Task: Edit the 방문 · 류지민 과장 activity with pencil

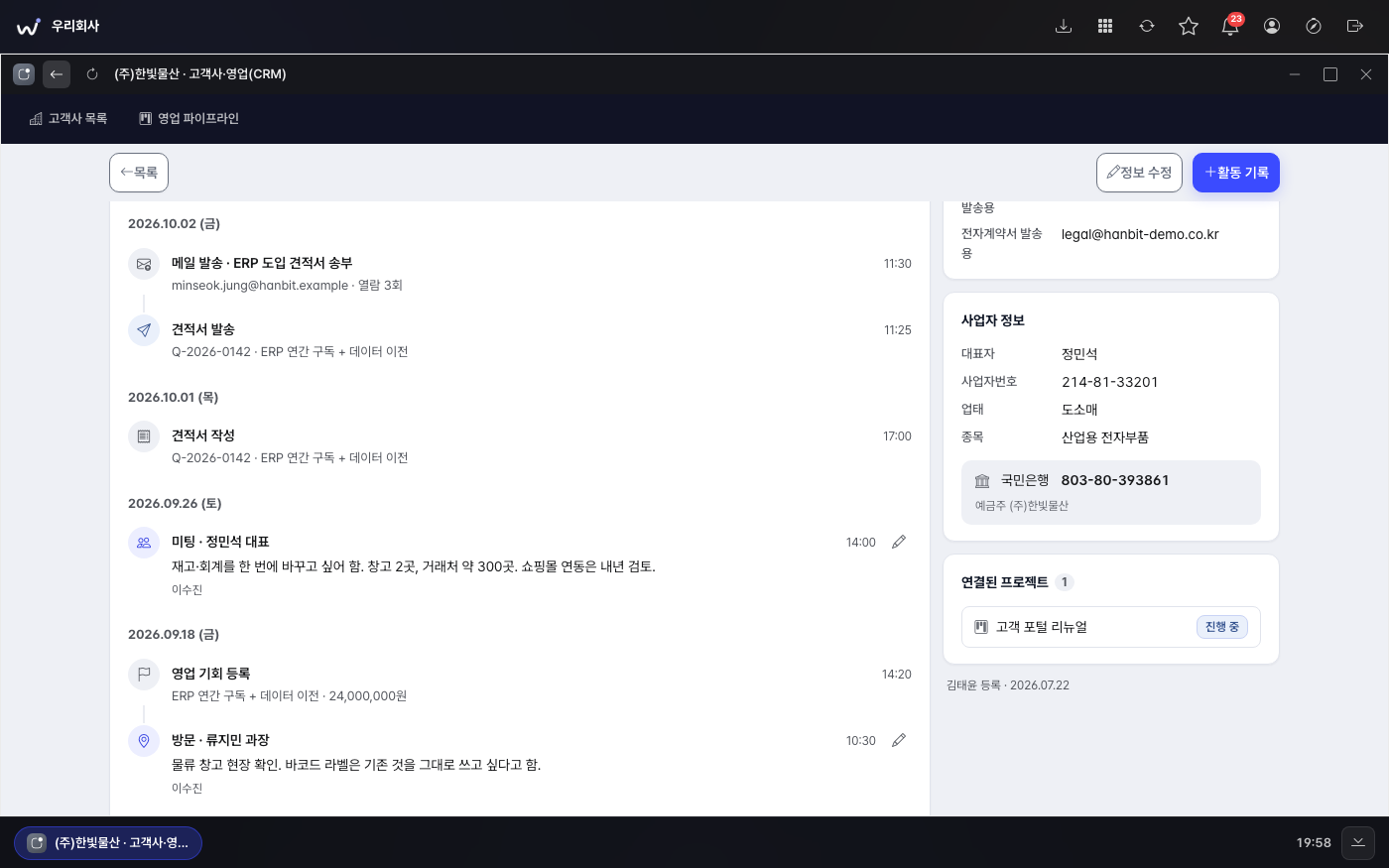Action: coord(899,740)
